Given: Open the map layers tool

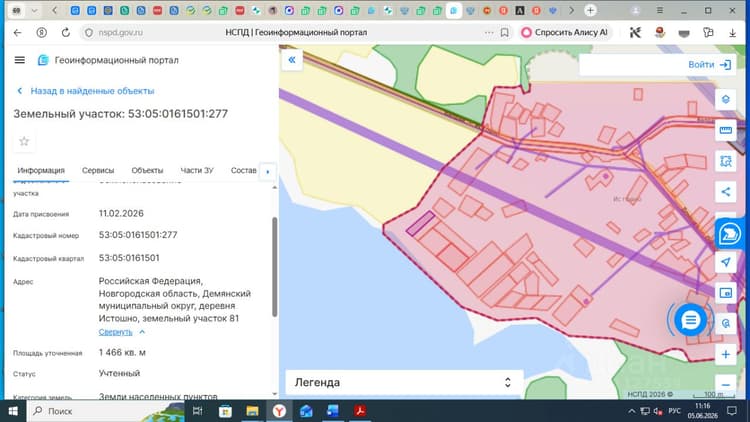Looking at the screenshot, I should pos(726,100).
